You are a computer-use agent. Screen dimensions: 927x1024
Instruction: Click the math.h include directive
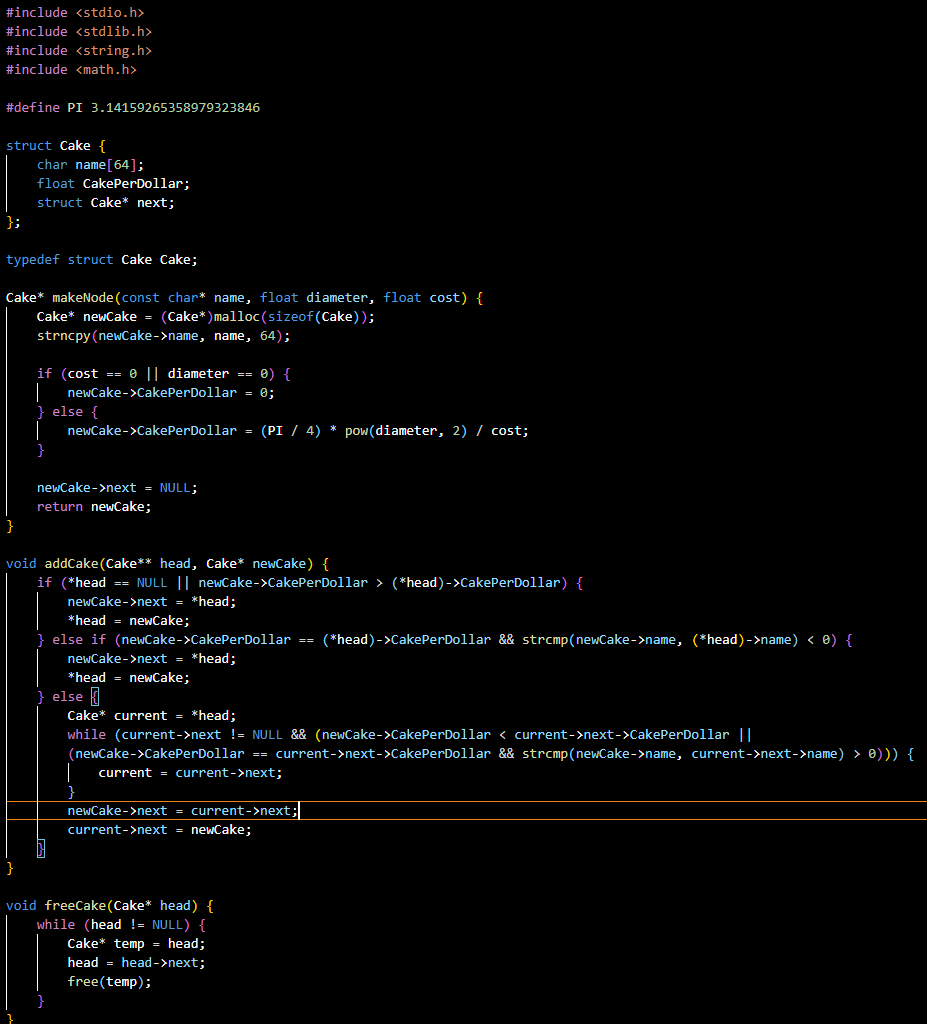(70, 69)
